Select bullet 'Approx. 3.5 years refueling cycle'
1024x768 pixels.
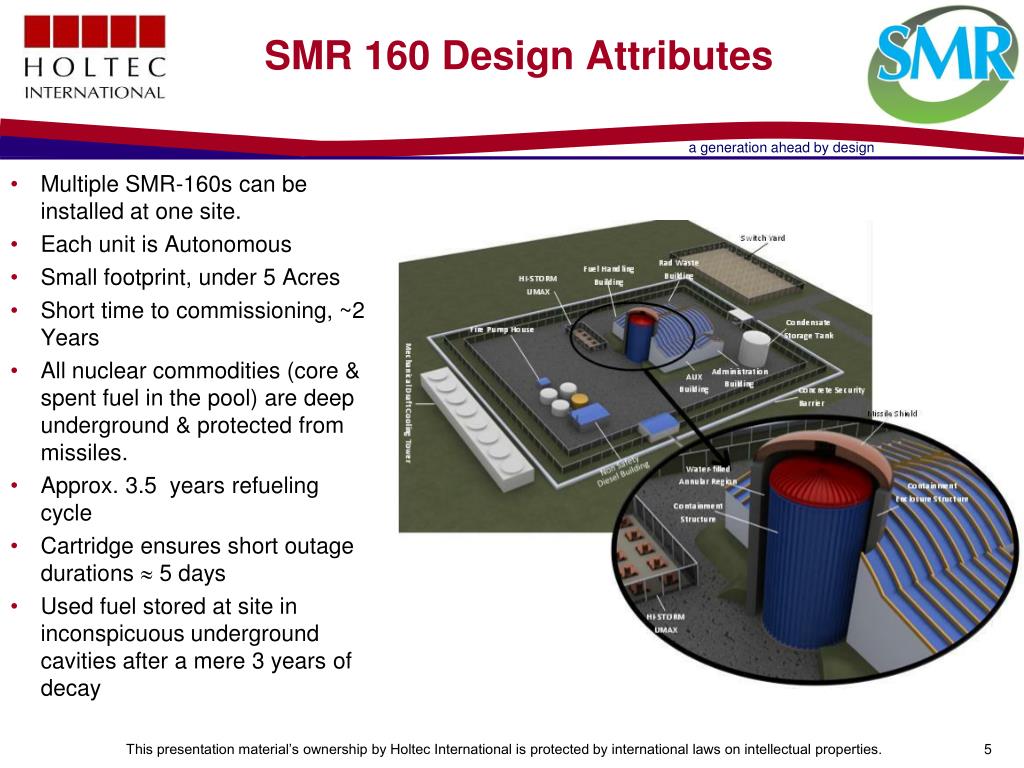180,499
